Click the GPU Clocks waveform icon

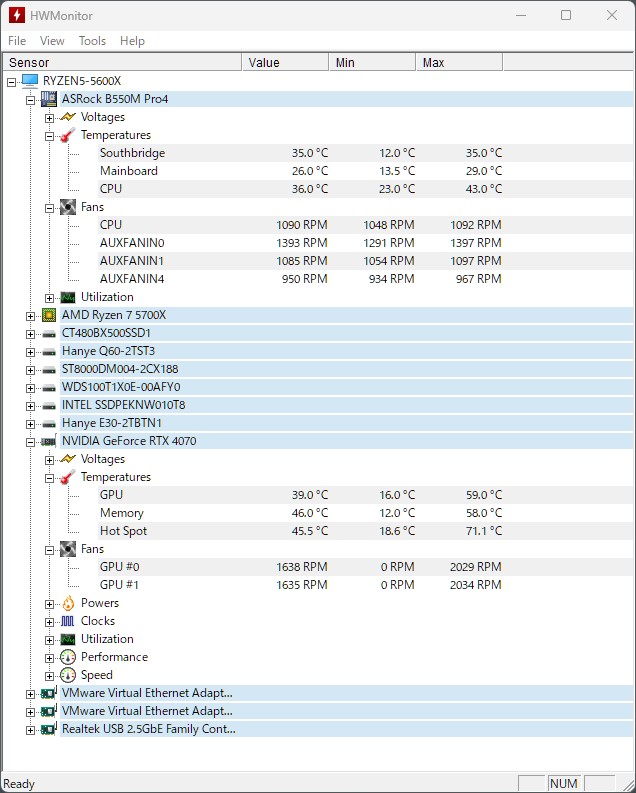pos(68,621)
